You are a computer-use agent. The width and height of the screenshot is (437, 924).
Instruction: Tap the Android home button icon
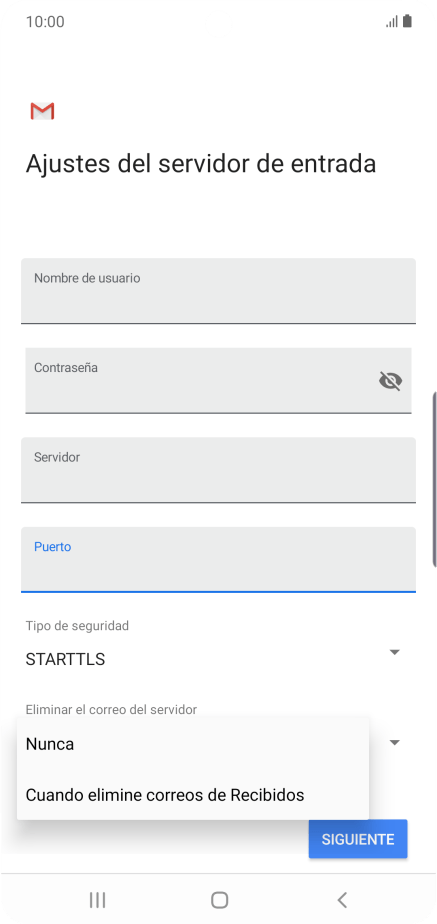click(219, 900)
